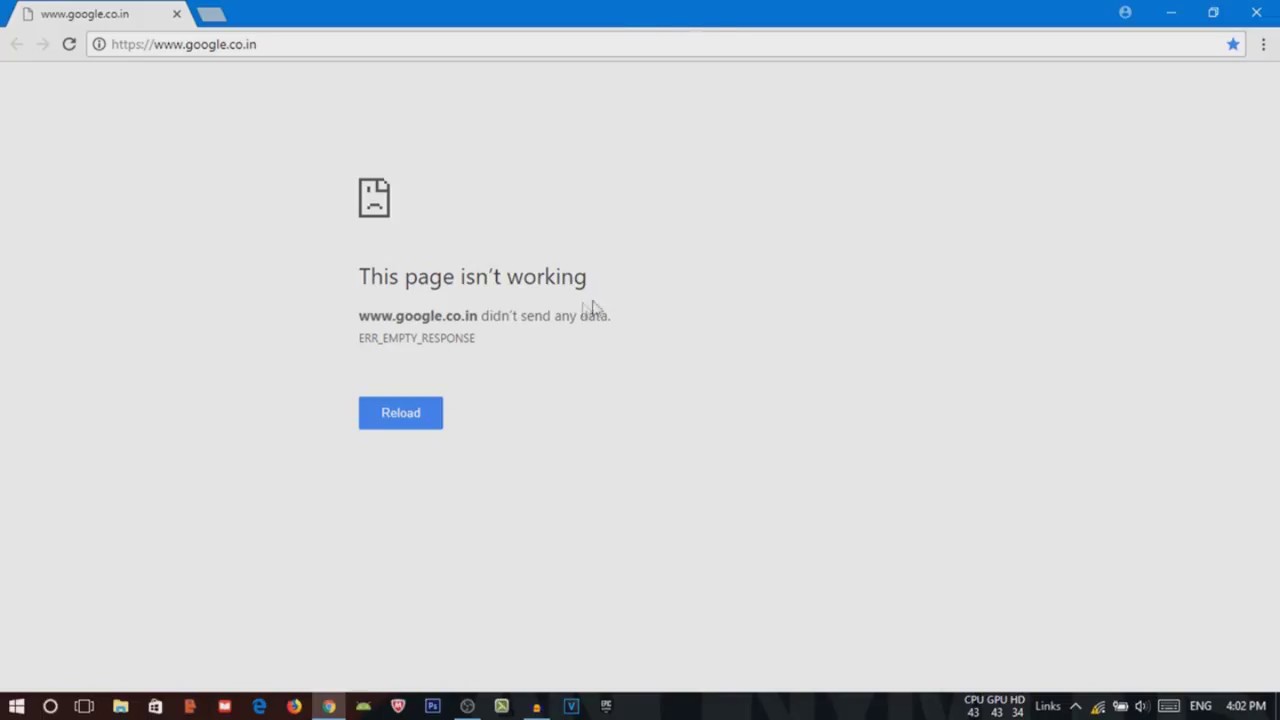Image resolution: width=1280 pixels, height=720 pixels.
Task: Click the ENG language indicator
Action: point(1200,706)
